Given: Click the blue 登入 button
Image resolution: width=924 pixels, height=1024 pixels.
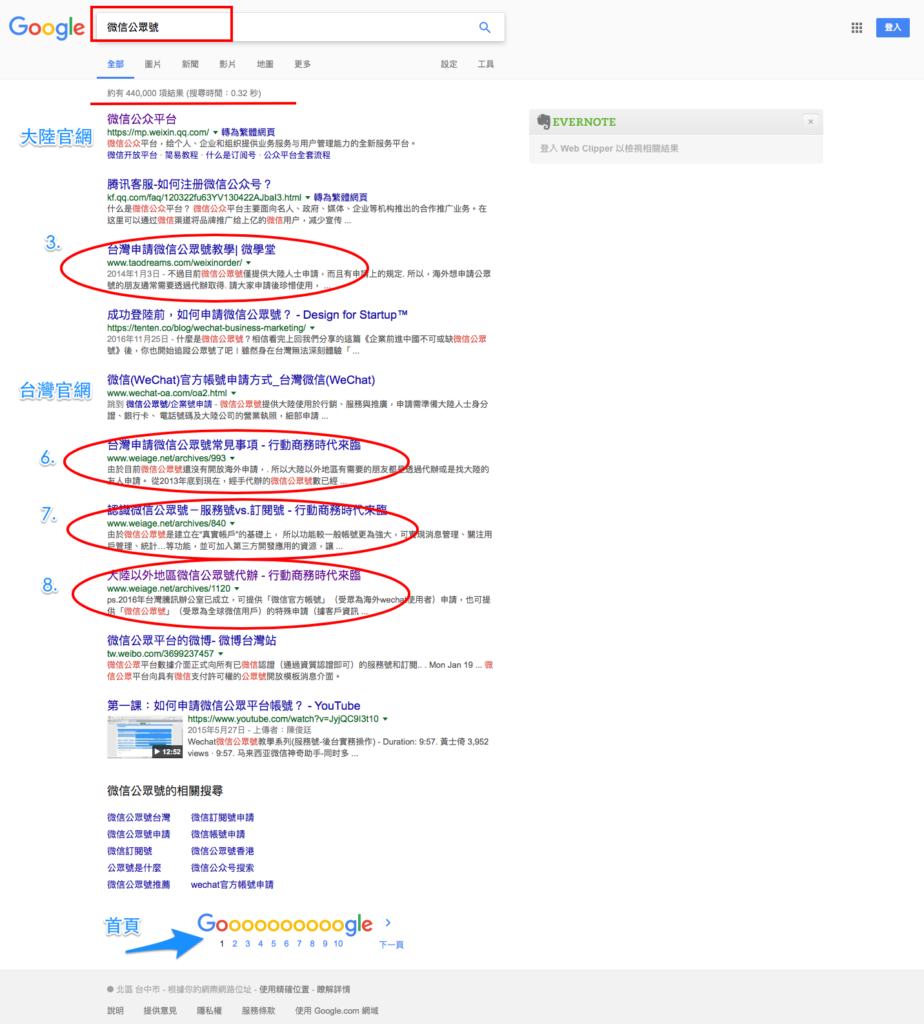Looking at the screenshot, I should [893, 27].
